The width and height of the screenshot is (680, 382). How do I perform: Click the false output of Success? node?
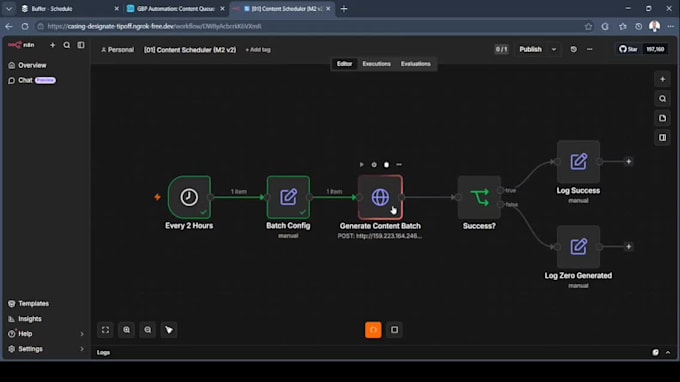[x=501, y=204]
